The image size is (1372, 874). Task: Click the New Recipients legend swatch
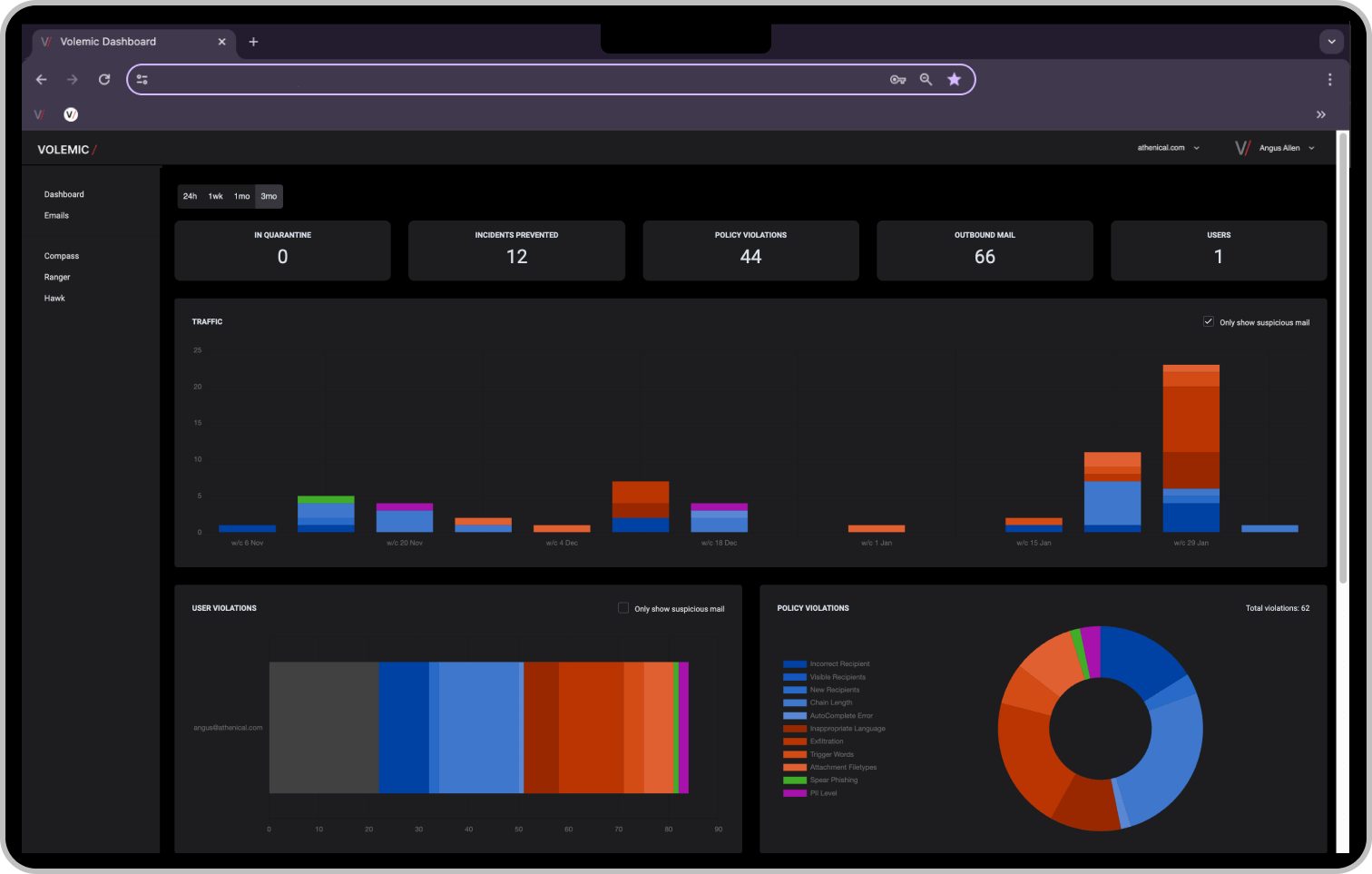[x=795, y=690]
